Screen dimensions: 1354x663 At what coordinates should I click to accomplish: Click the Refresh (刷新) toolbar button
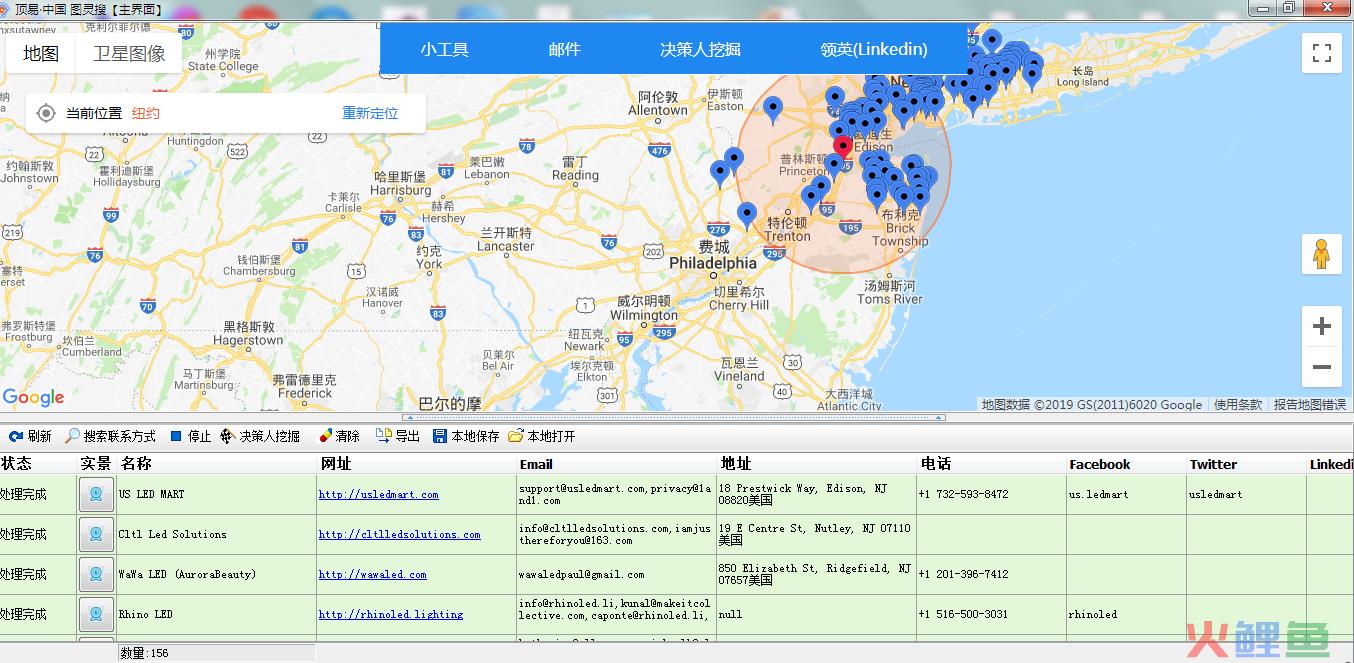click(x=30, y=436)
